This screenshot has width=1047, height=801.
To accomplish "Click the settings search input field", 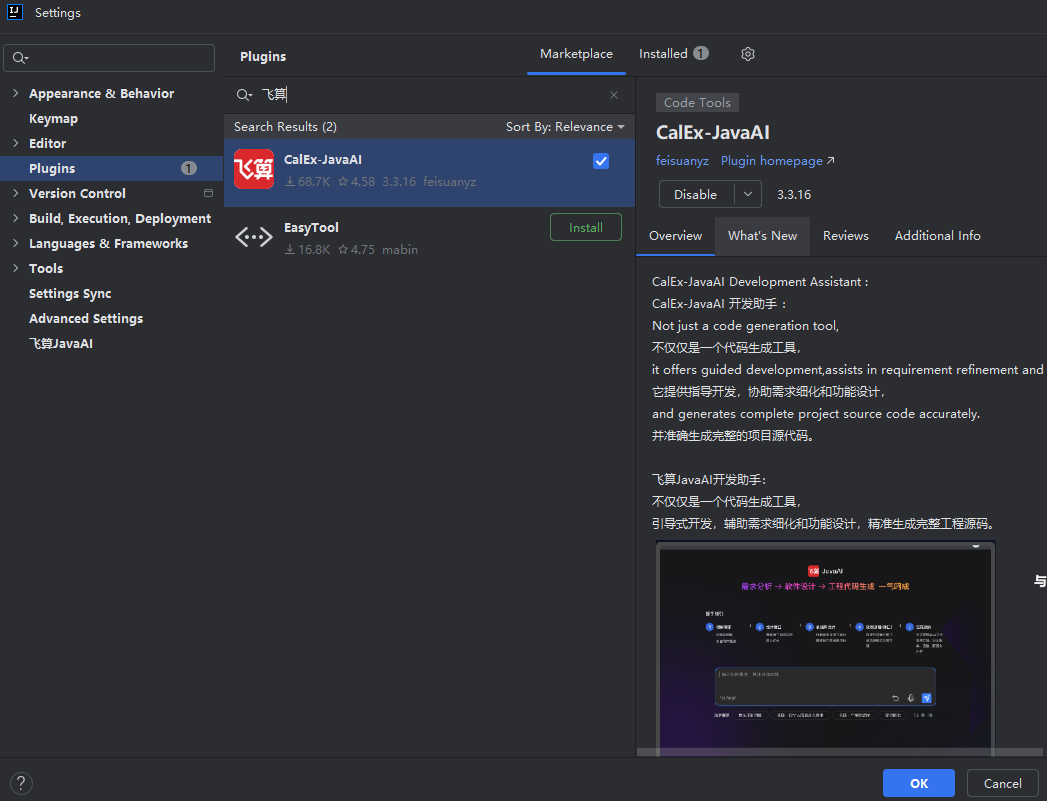I will (109, 58).
